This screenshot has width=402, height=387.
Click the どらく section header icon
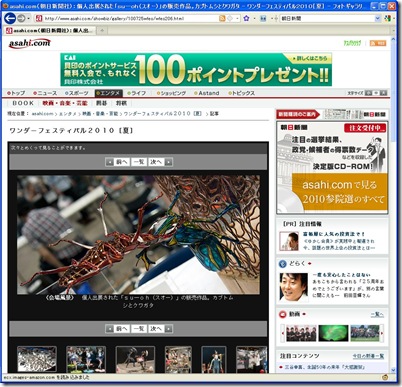point(283,264)
